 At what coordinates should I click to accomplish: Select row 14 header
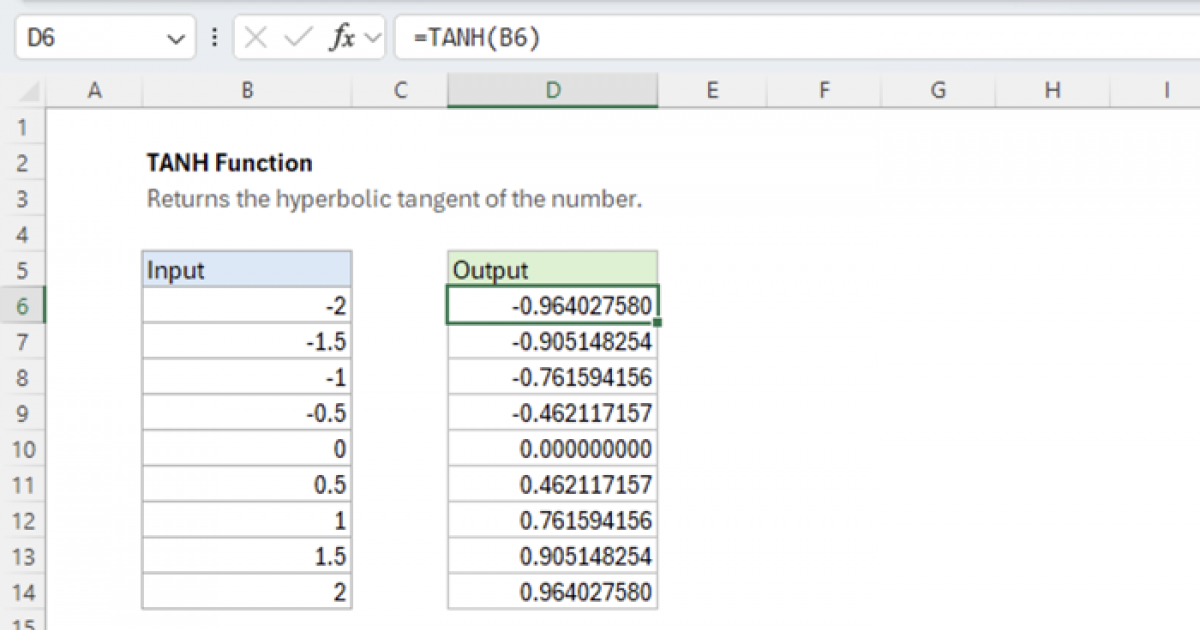[23, 591]
